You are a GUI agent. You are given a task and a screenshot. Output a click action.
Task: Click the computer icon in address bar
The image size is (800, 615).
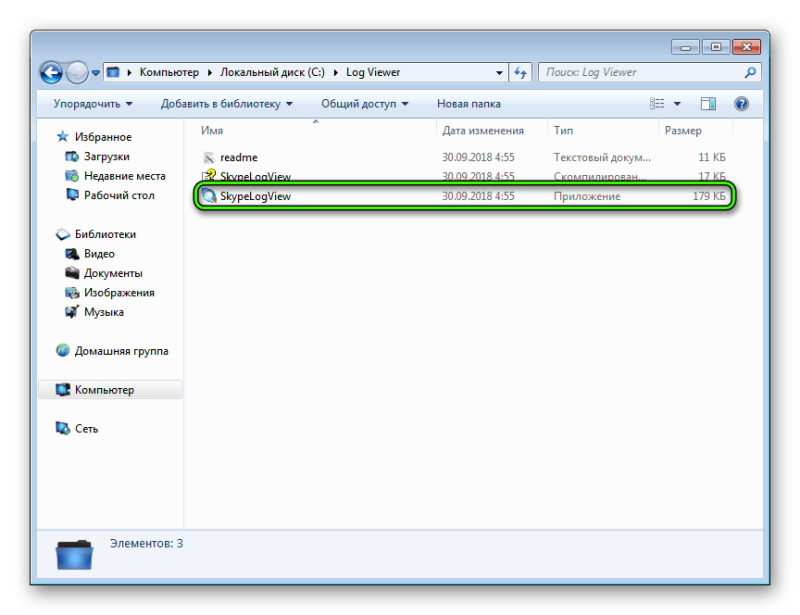(x=113, y=72)
